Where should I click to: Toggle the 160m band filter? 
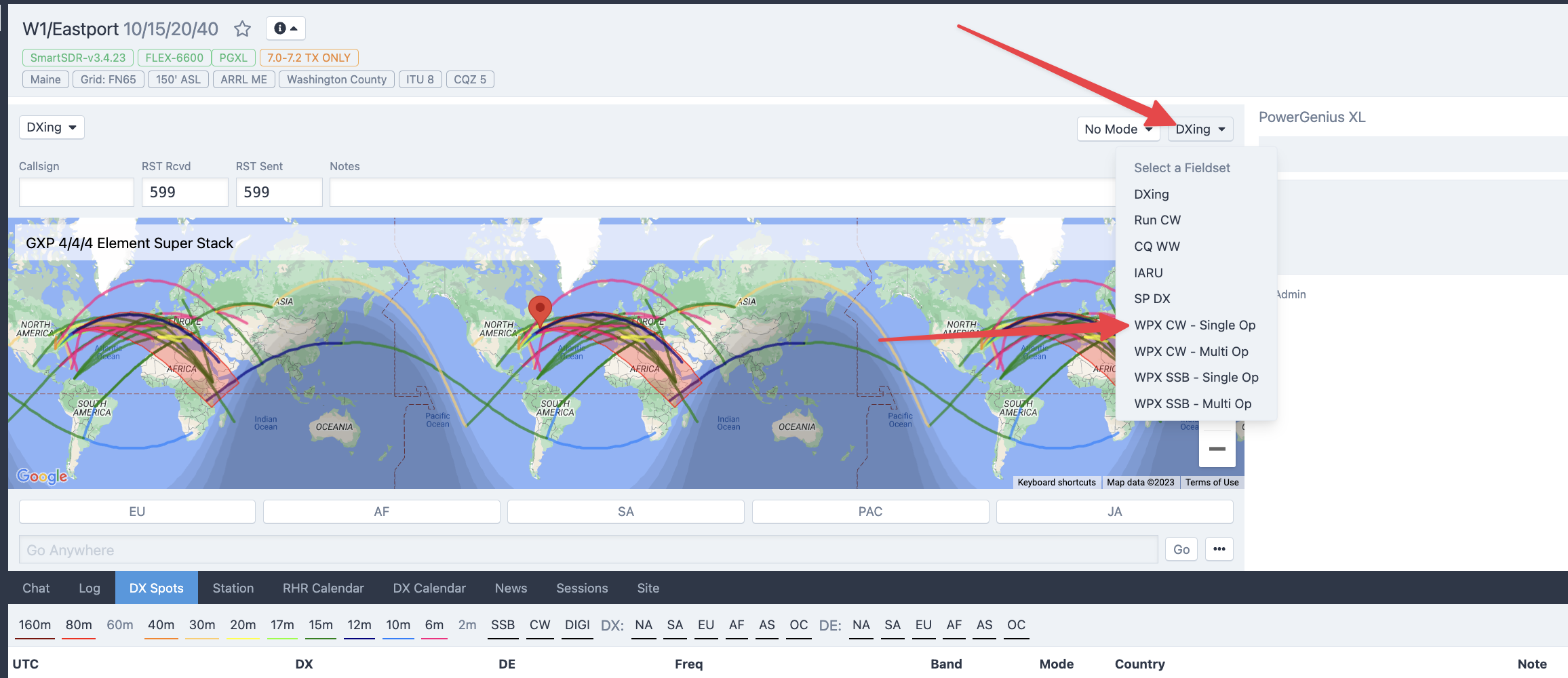(x=35, y=625)
